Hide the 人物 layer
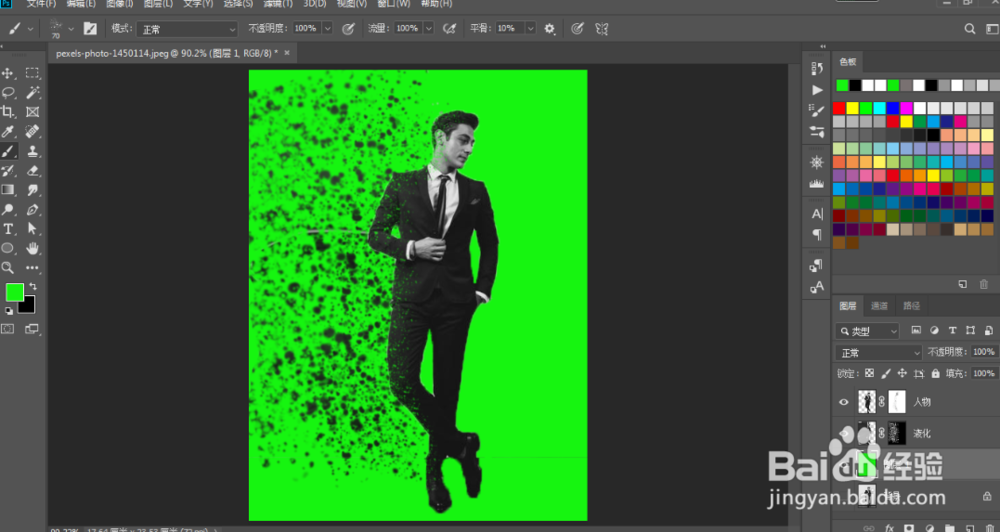1000x532 pixels. click(x=844, y=402)
